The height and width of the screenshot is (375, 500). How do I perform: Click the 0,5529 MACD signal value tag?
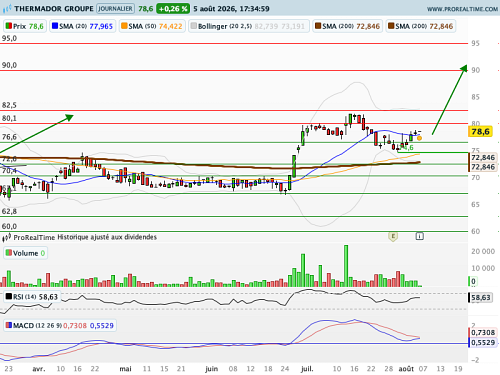[483, 342]
